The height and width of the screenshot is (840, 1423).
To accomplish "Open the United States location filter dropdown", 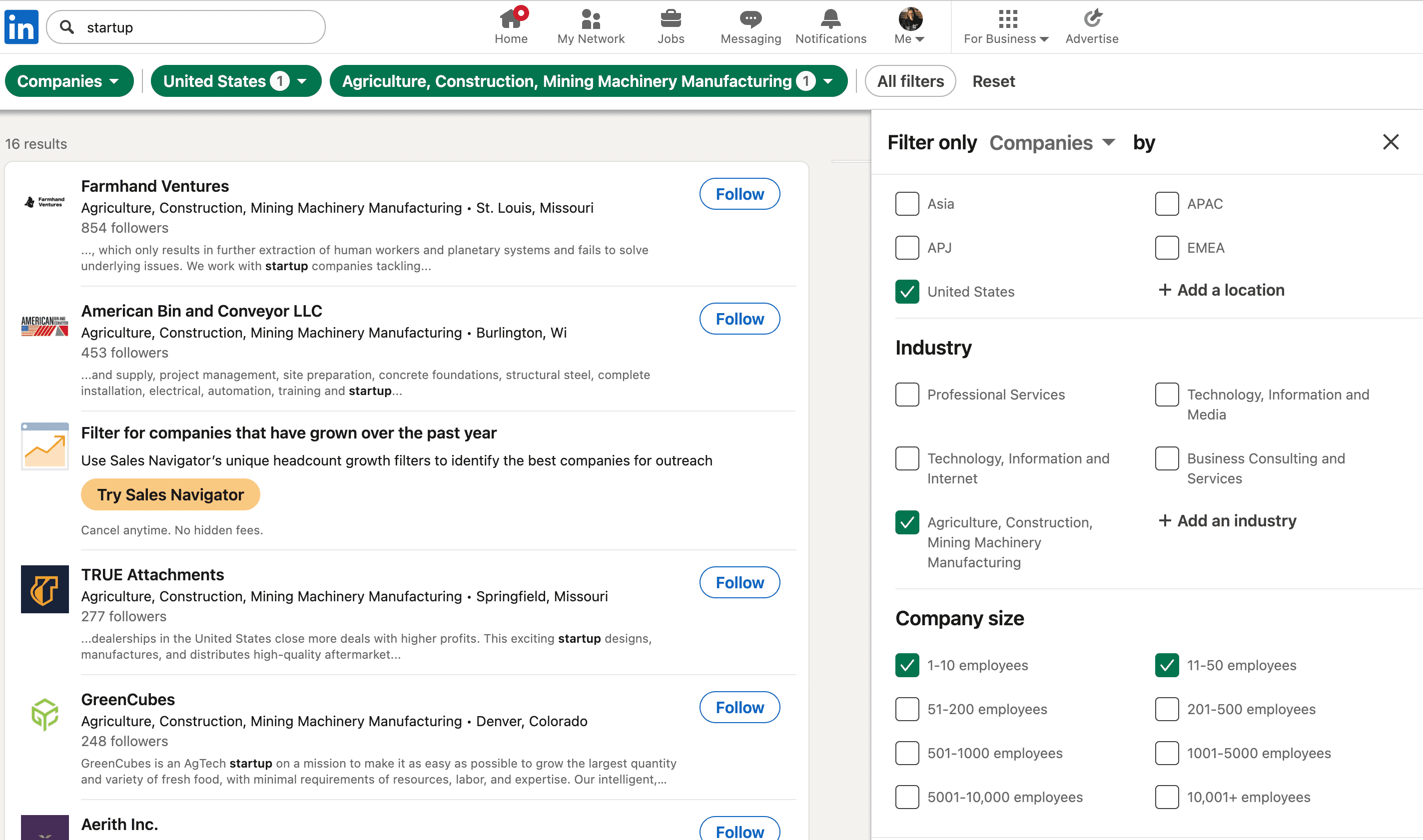I will tap(235, 81).
